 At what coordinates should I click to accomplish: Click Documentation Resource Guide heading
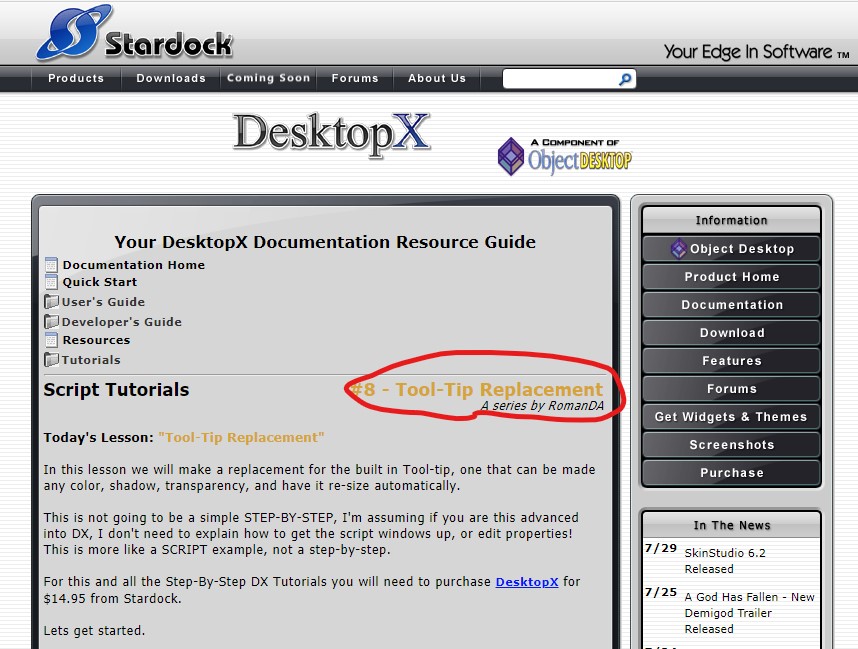click(325, 242)
